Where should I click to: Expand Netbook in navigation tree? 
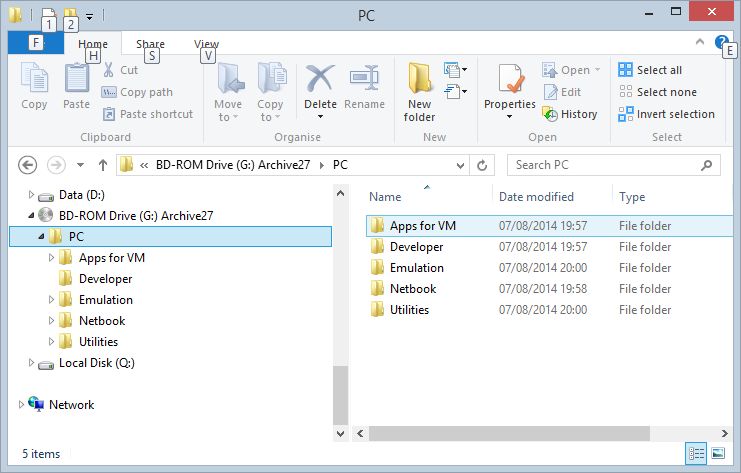51,321
